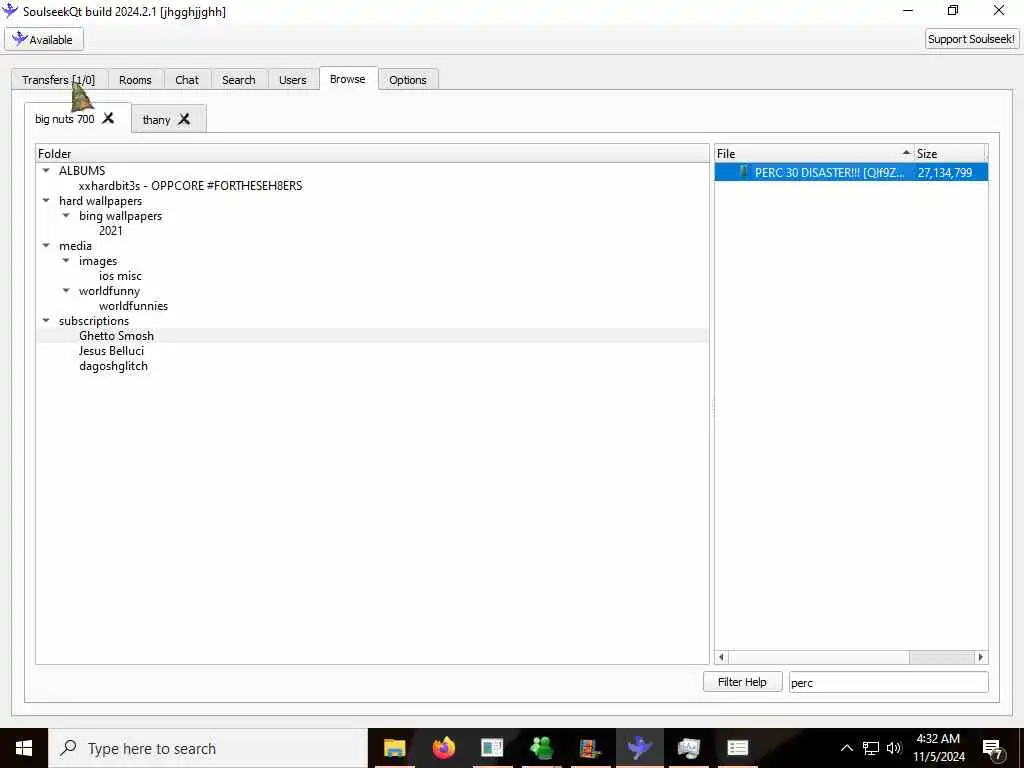
Task: Launch Firefox from the taskbar
Action: 443,748
